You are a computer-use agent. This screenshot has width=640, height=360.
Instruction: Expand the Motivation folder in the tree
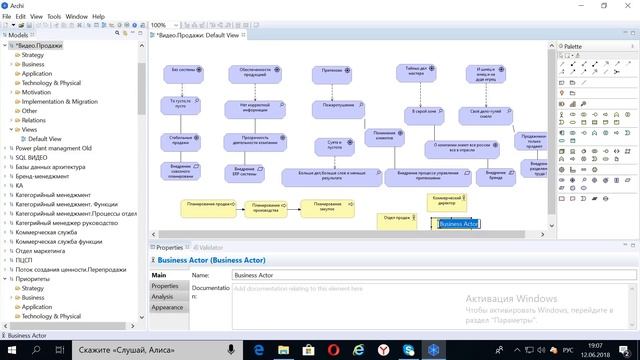(x=11, y=92)
